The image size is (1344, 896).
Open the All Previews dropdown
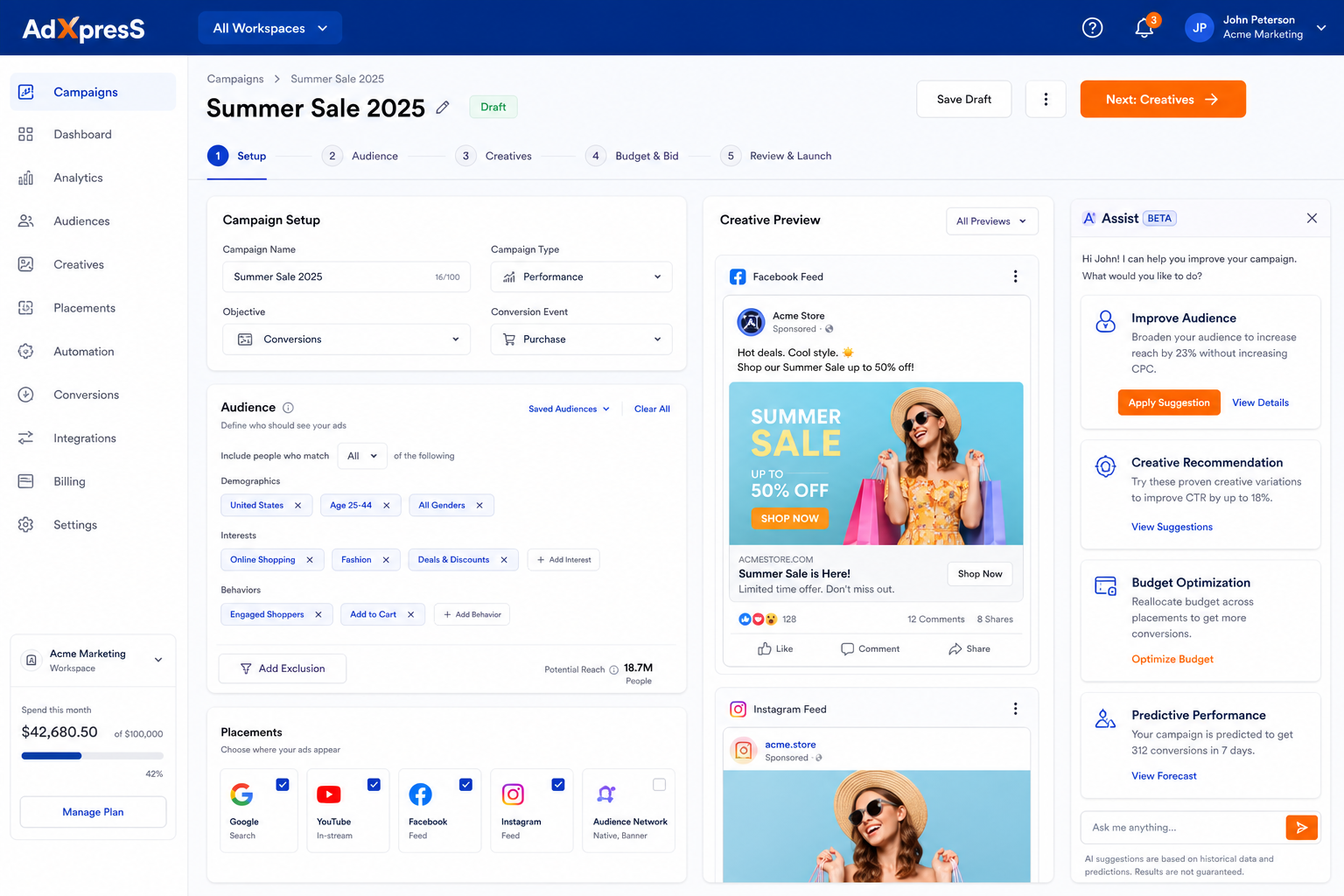click(x=992, y=221)
